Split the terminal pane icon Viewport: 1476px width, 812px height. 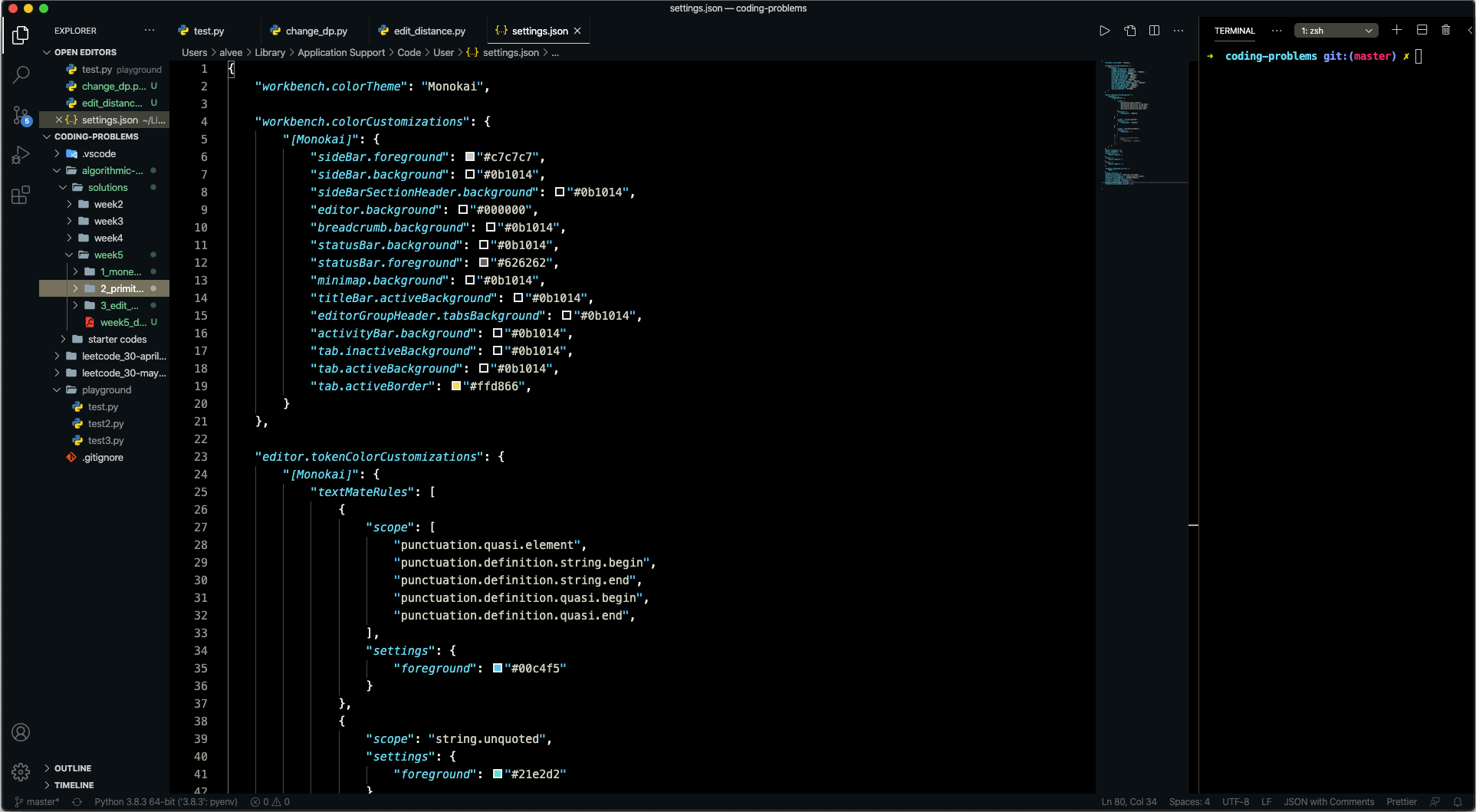click(1422, 30)
